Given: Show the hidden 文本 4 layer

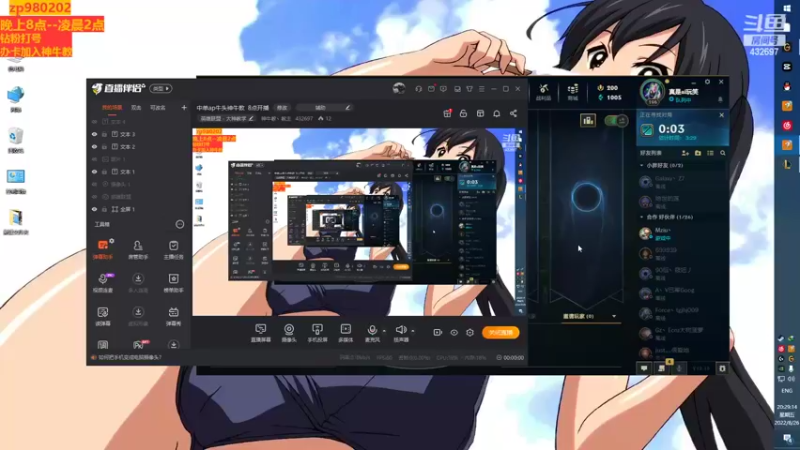Looking at the screenshot, I should point(94,122).
